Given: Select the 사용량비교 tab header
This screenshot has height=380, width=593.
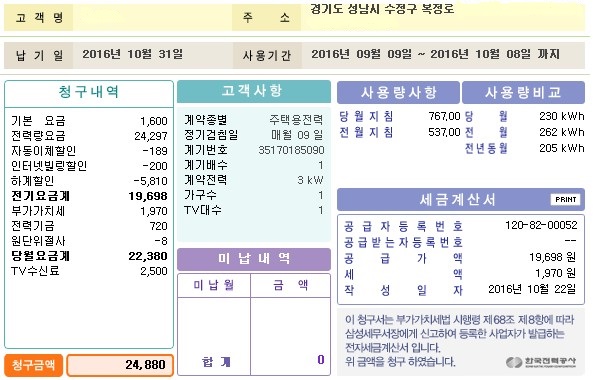Looking at the screenshot, I should [523, 92].
